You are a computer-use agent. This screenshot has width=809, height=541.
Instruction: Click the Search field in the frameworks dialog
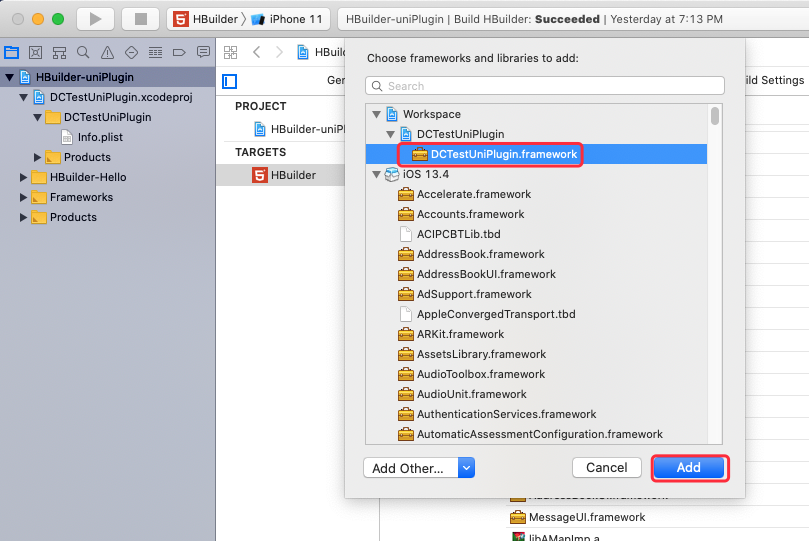(x=545, y=86)
